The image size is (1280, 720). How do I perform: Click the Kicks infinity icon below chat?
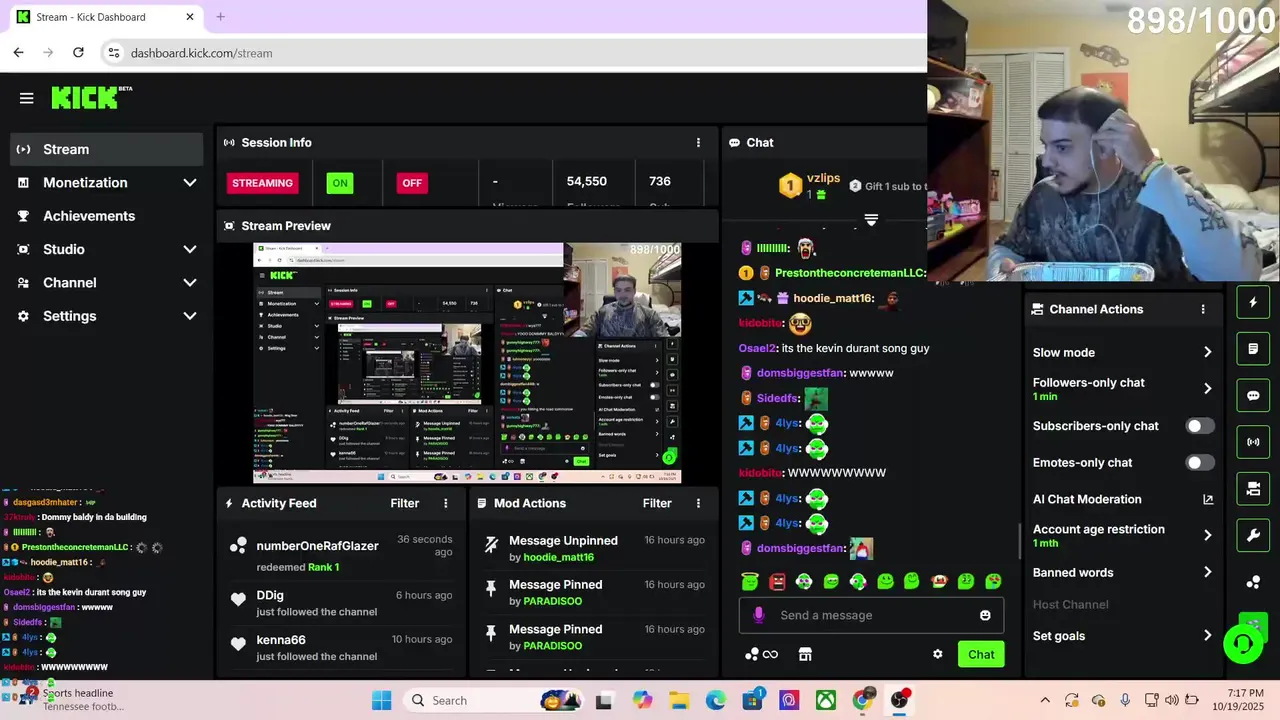click(x=762, y=654)
